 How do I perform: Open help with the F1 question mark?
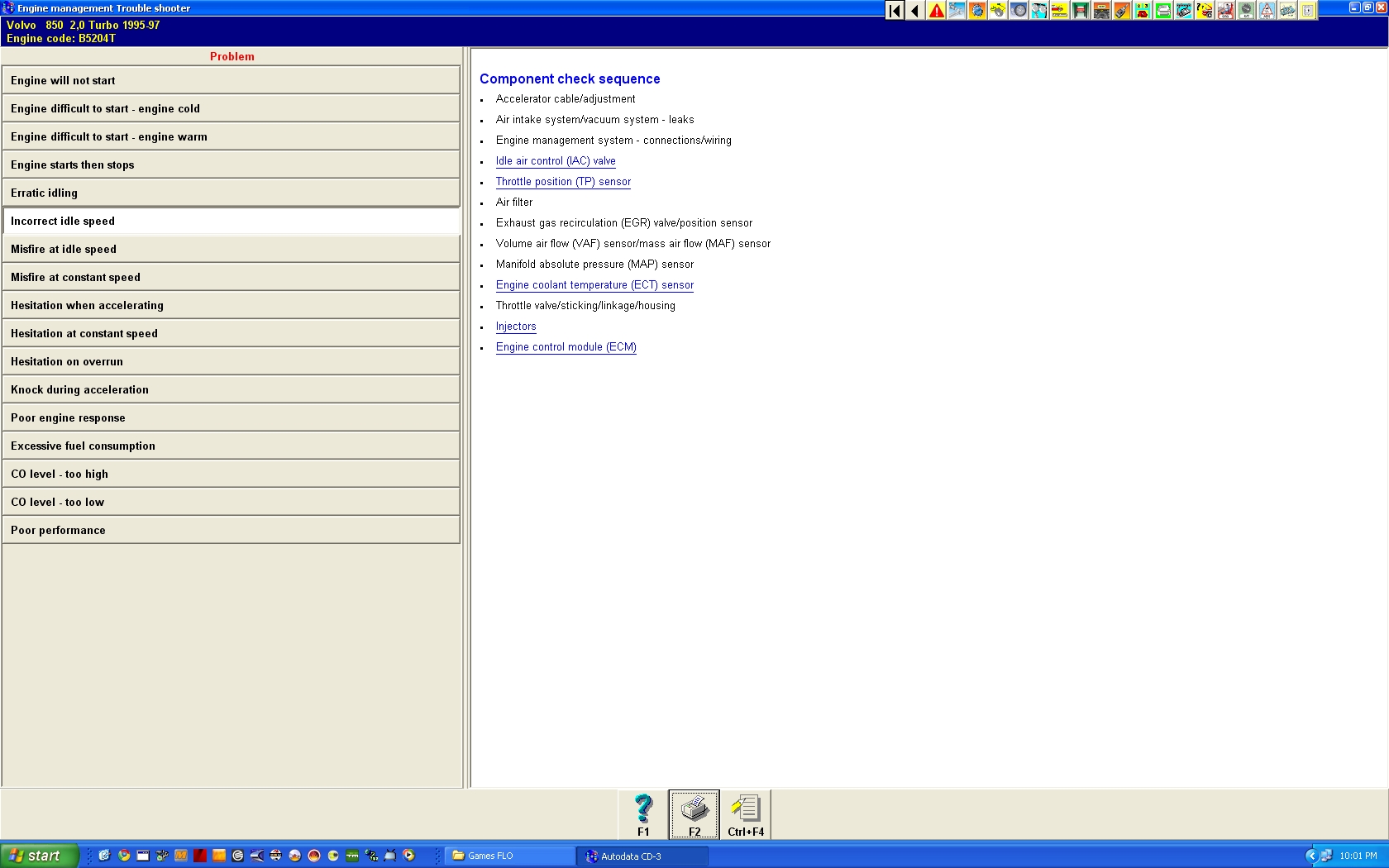tap(643, 814)
